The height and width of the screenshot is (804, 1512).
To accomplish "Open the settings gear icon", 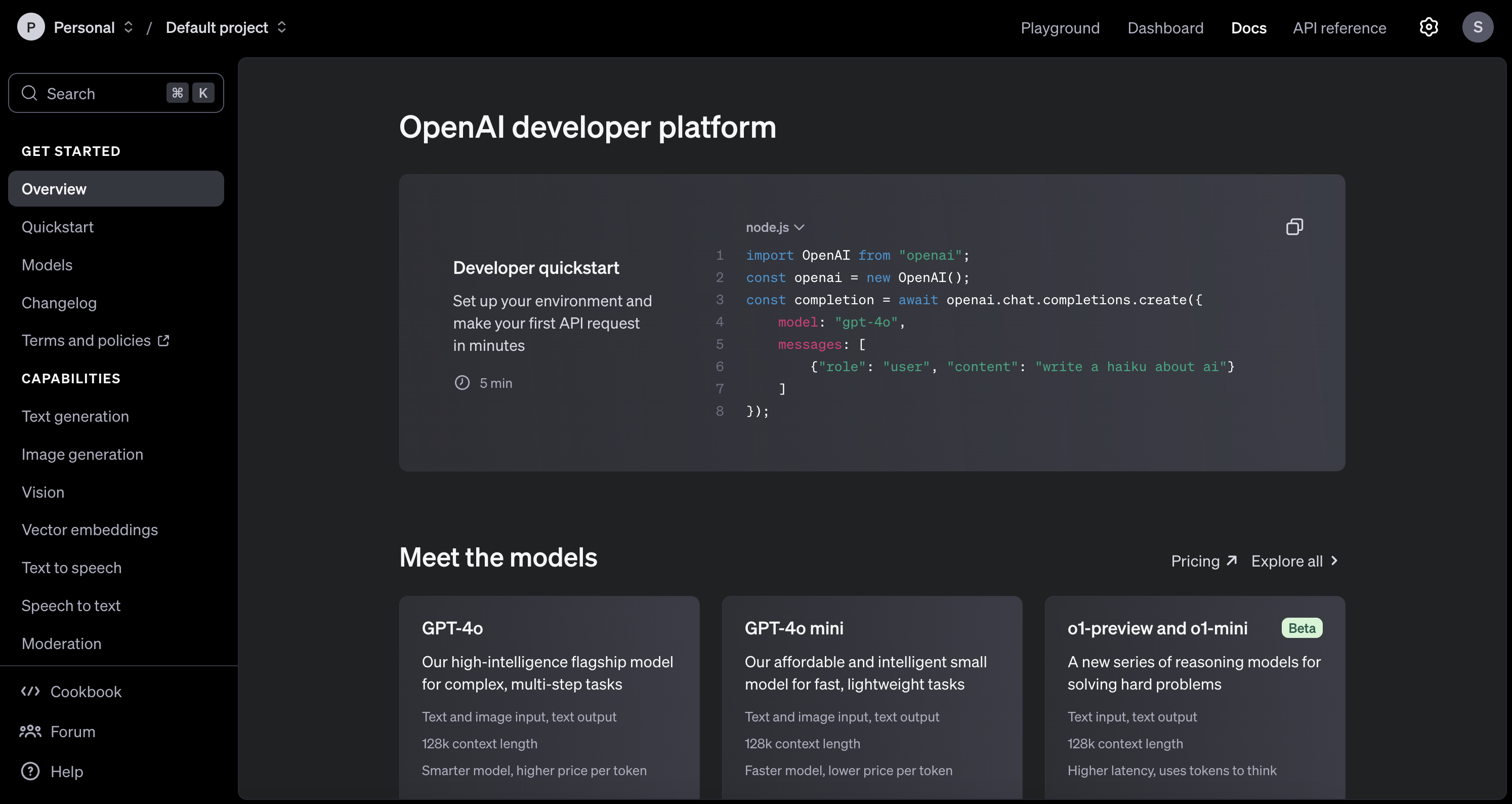I will [x=1429, y=27].
